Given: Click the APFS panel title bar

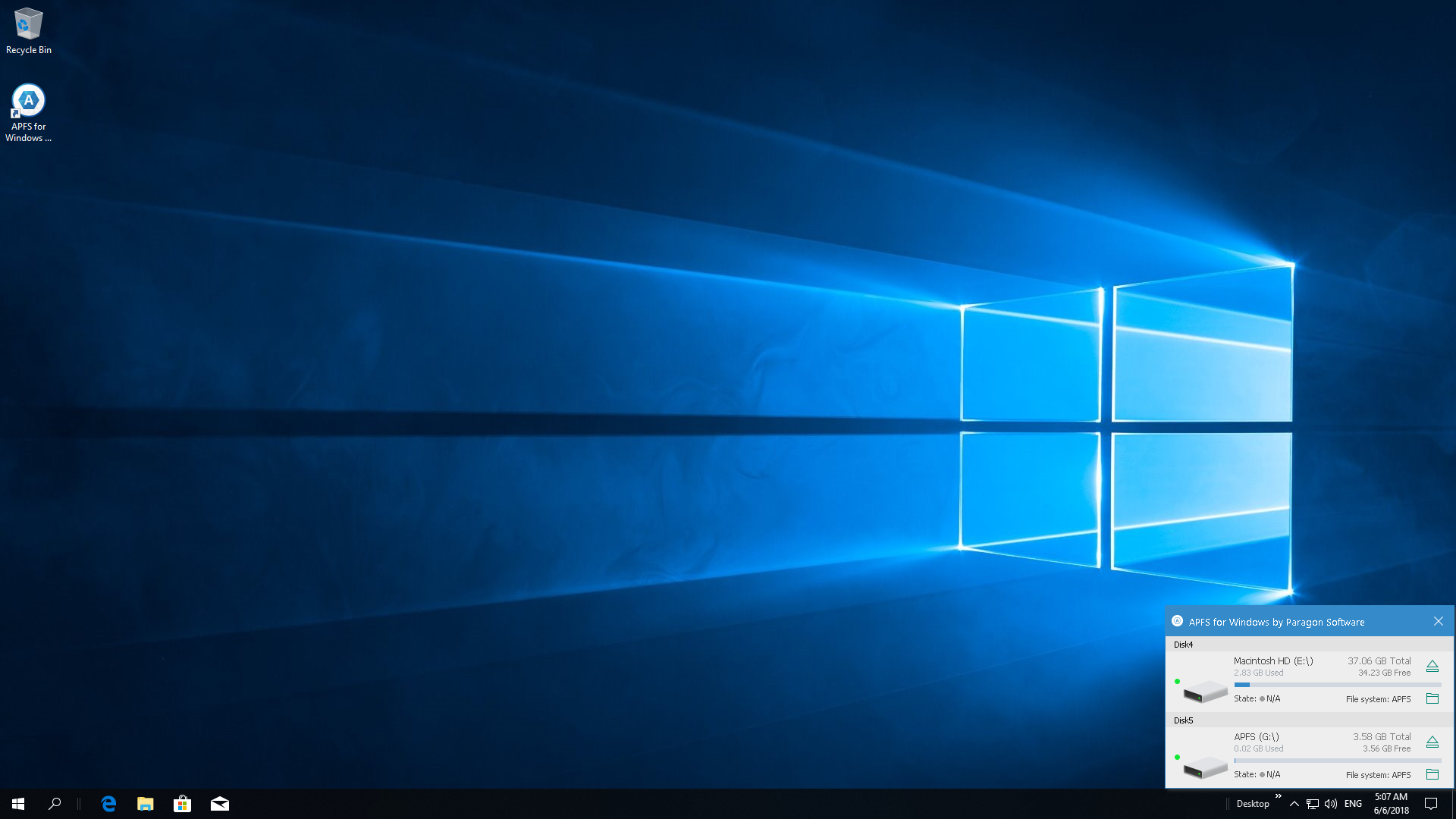Looking at the screenshot, I should [x=1300, y=621].
